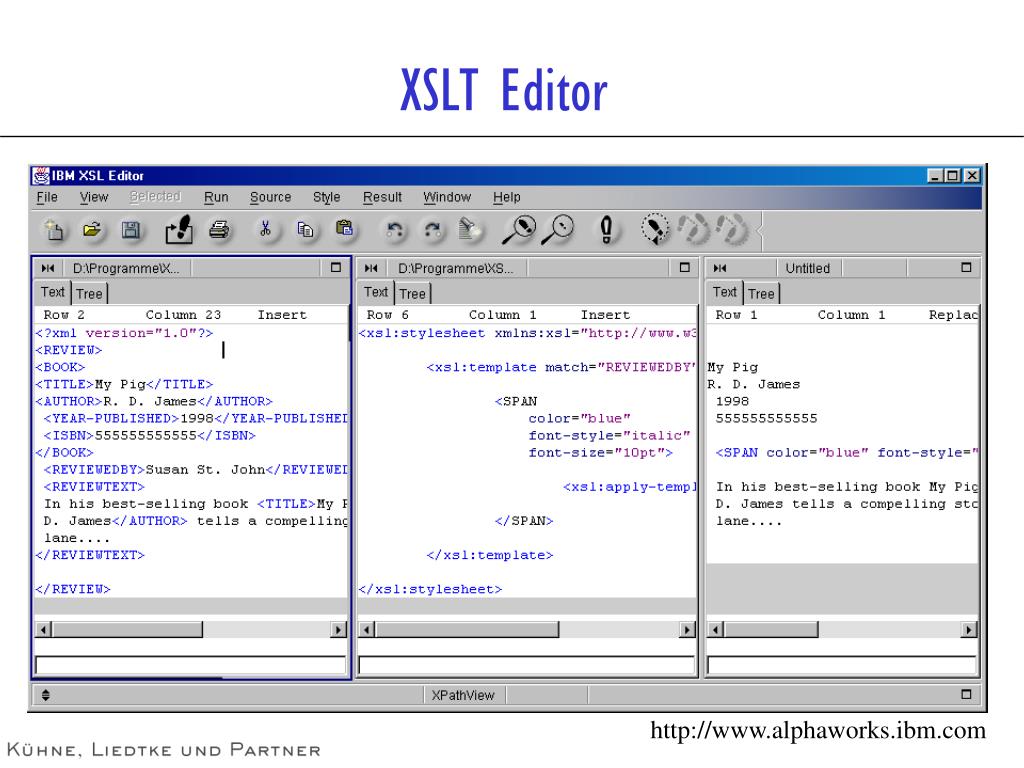Click the Untitled pane title
This screenshot has height=768, width=1024.
808,268
